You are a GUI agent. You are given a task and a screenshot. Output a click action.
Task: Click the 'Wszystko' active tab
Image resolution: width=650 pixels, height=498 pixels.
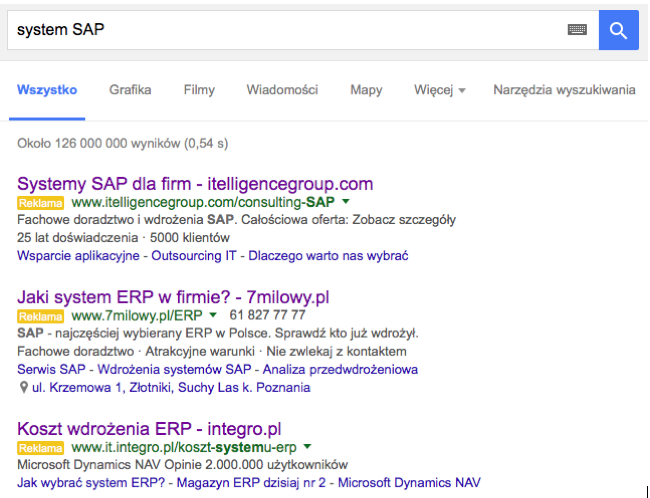point(47,90)
